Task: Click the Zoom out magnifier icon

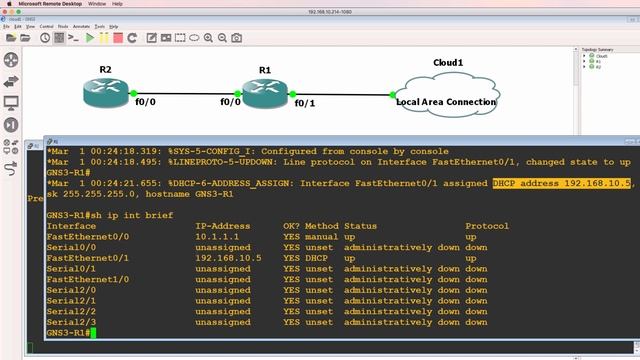Action: click(222, 38)
